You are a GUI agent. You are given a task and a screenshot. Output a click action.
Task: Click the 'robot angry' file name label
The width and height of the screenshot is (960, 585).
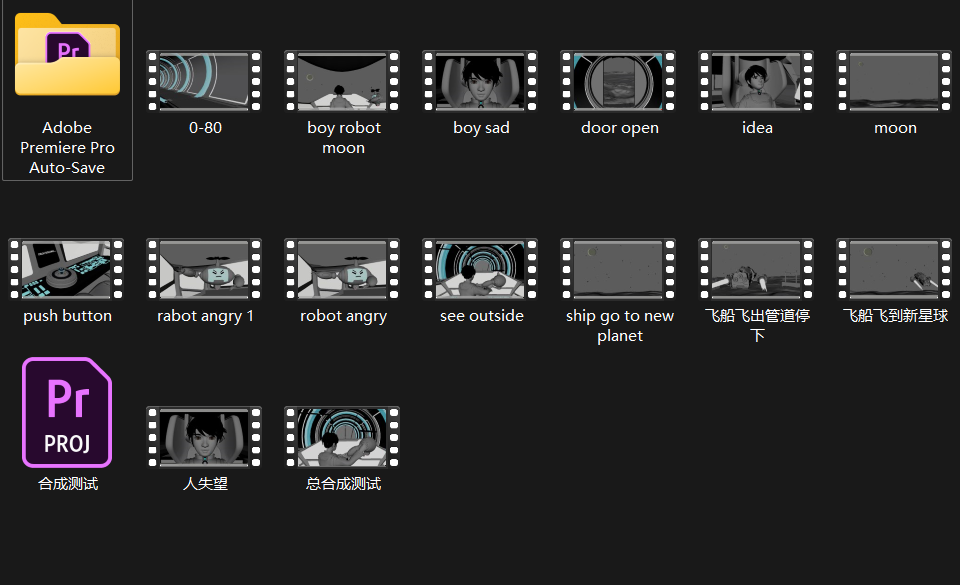click(343, 316)
